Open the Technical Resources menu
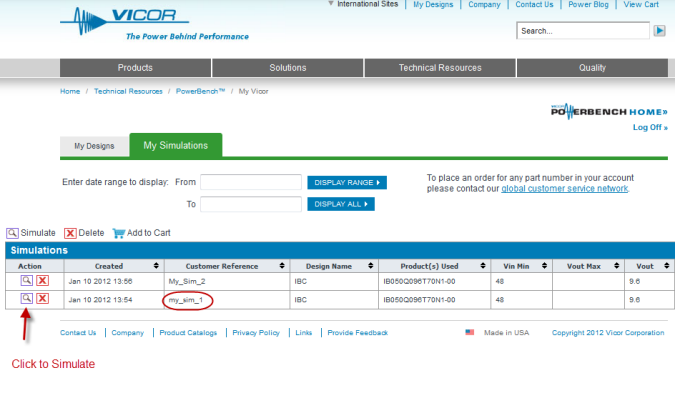 coord(440,68)
